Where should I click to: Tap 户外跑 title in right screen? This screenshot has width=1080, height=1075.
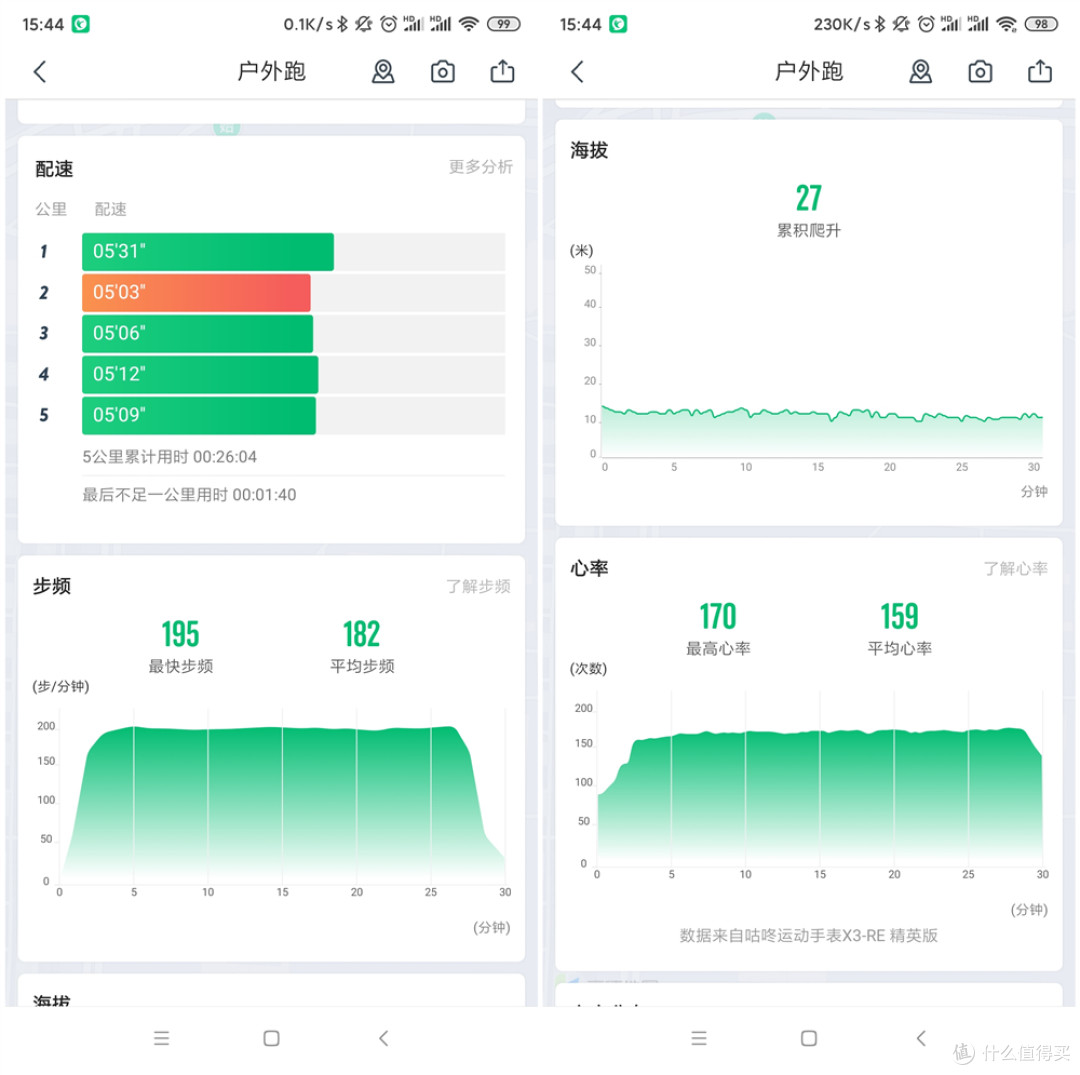pyautogui.click(x=809, y=72)
